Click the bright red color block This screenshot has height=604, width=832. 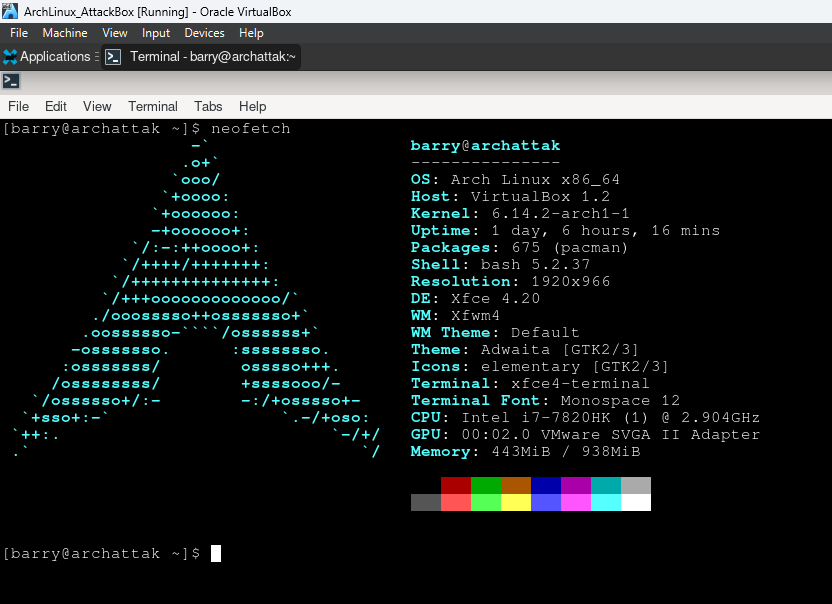click(456, 503)
